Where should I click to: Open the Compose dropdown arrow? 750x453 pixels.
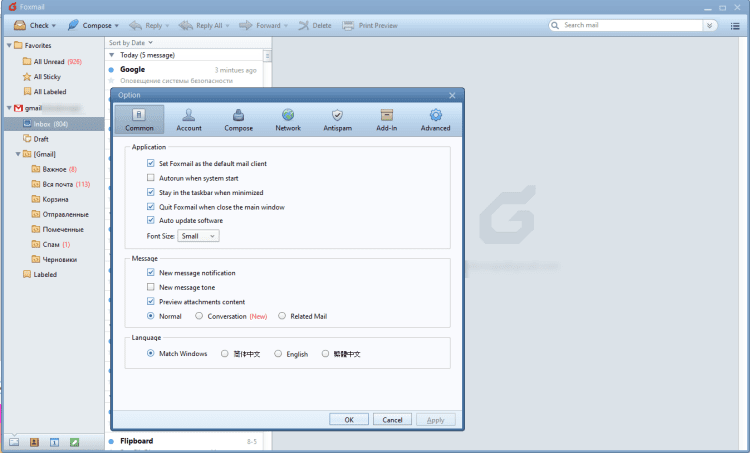[x=116, y=26]
